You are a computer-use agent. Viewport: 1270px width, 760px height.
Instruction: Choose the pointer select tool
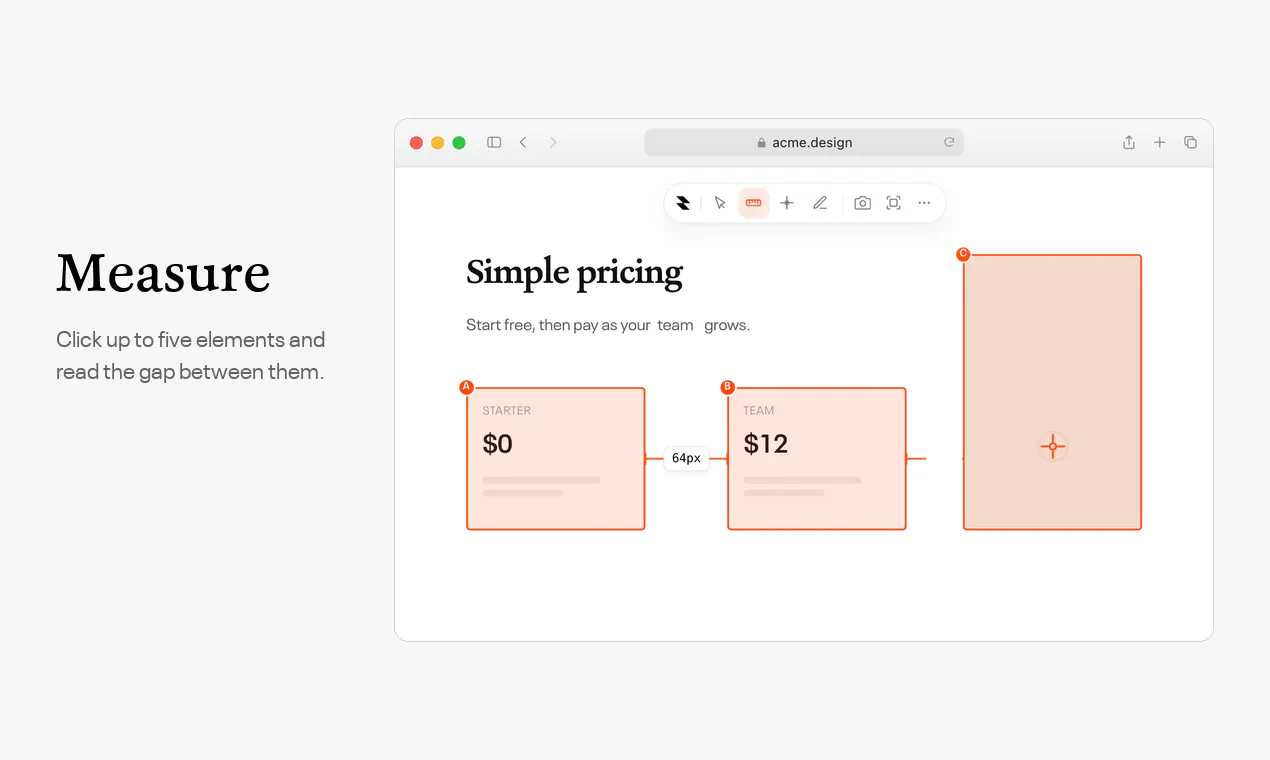tap(720, 203)
